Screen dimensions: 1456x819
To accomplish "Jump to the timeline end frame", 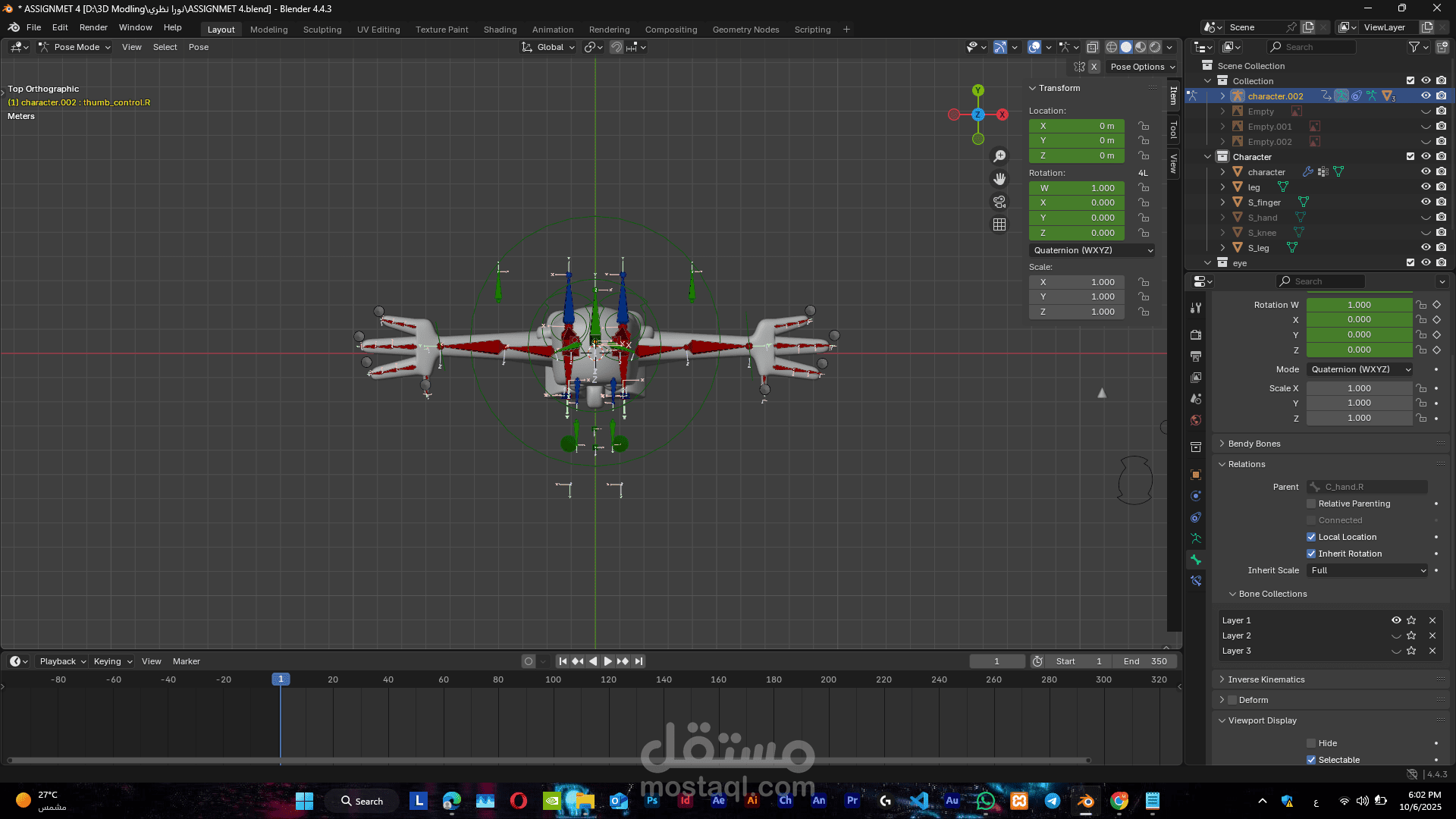I will click(639, 661).
